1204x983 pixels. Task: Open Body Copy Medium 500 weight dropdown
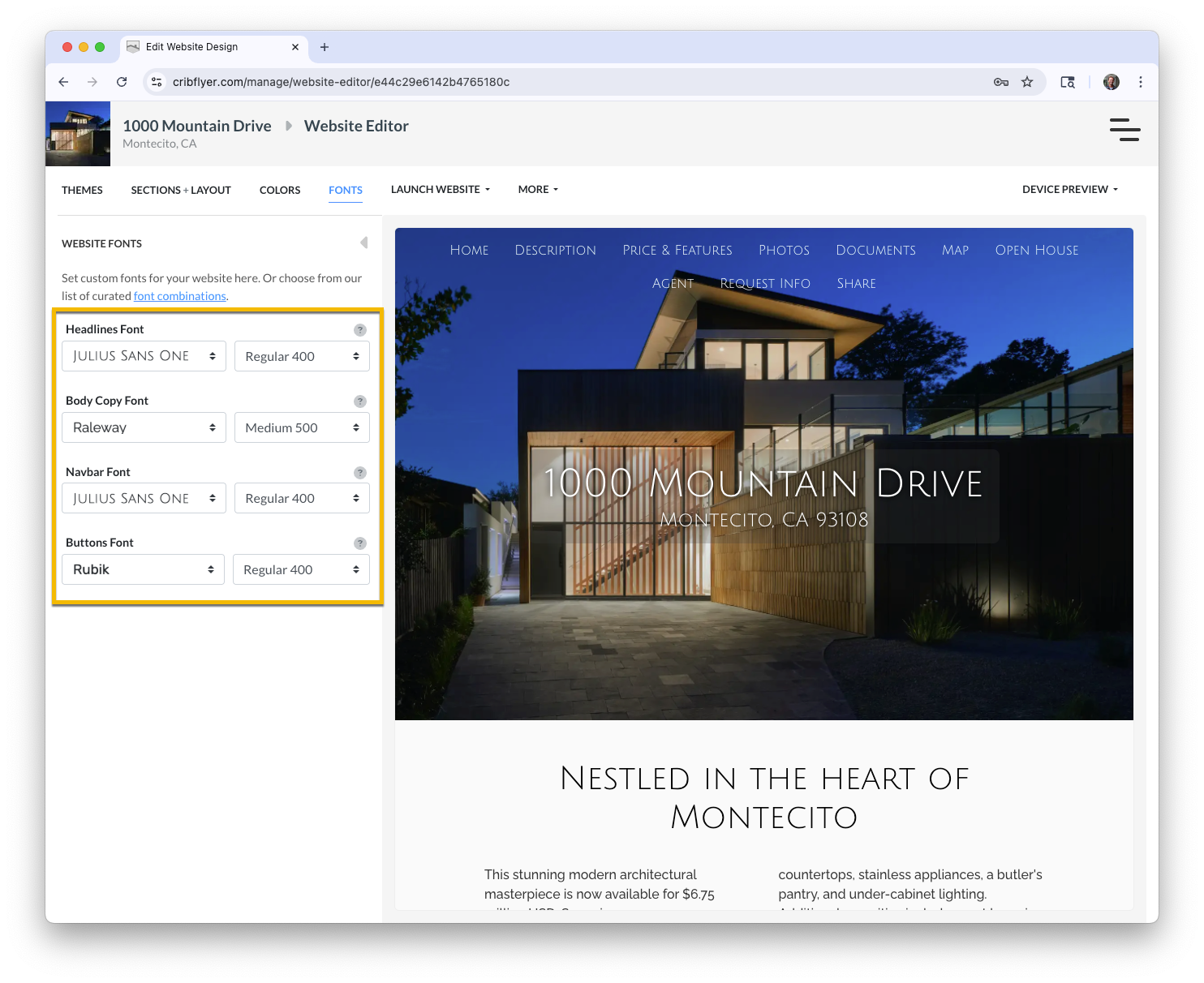click(x=302, y=427)
